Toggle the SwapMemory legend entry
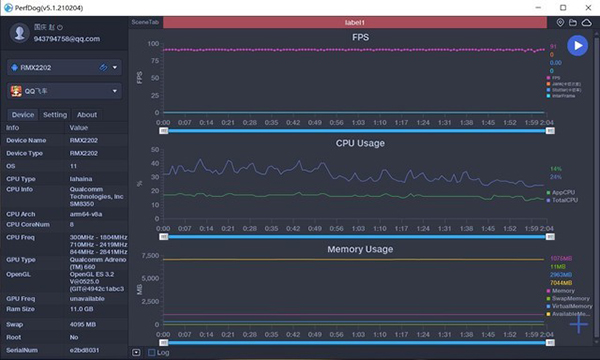Screen dimensions: 600x360 568,298
